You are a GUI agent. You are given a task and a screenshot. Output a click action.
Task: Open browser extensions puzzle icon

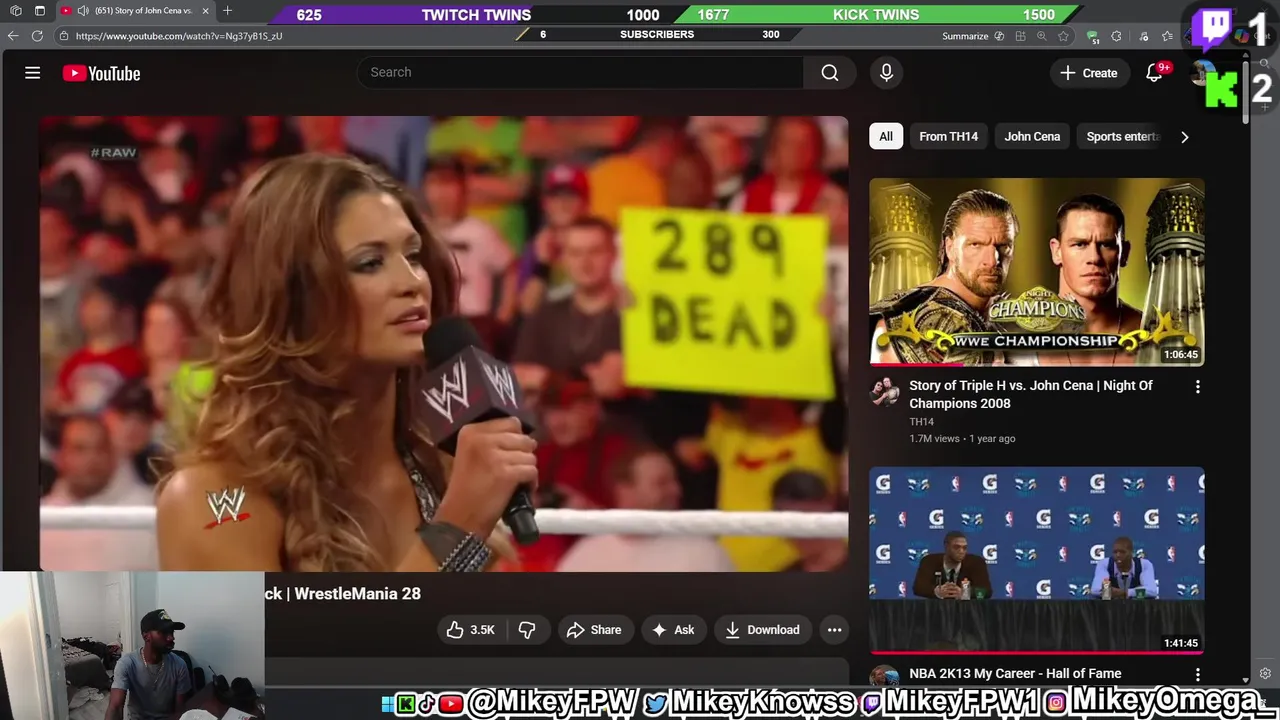click(x=1116, y=36)
